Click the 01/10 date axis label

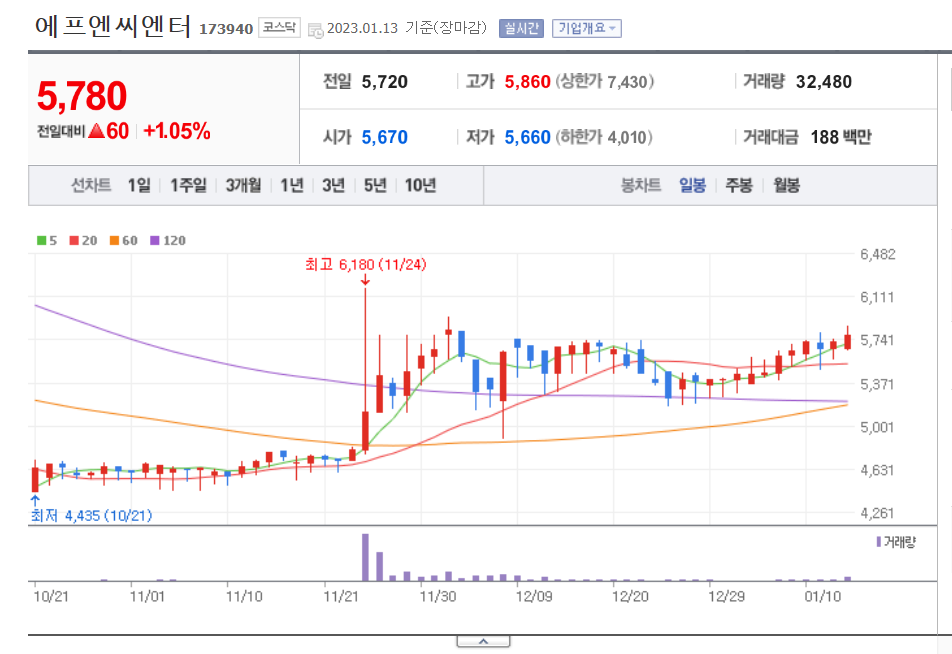click(x=823, y=596)
